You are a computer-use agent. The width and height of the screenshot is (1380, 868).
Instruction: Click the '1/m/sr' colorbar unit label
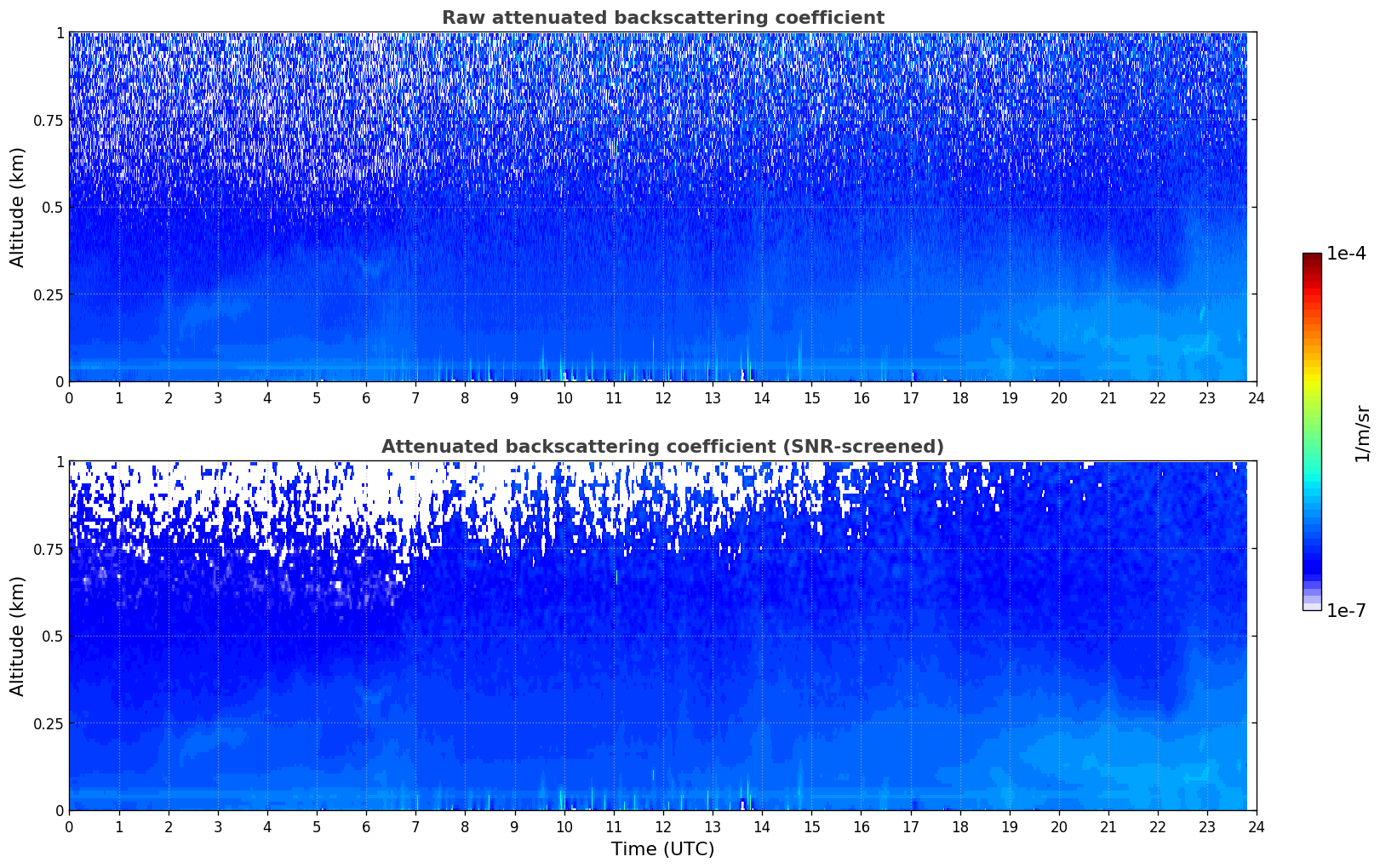1362,433
